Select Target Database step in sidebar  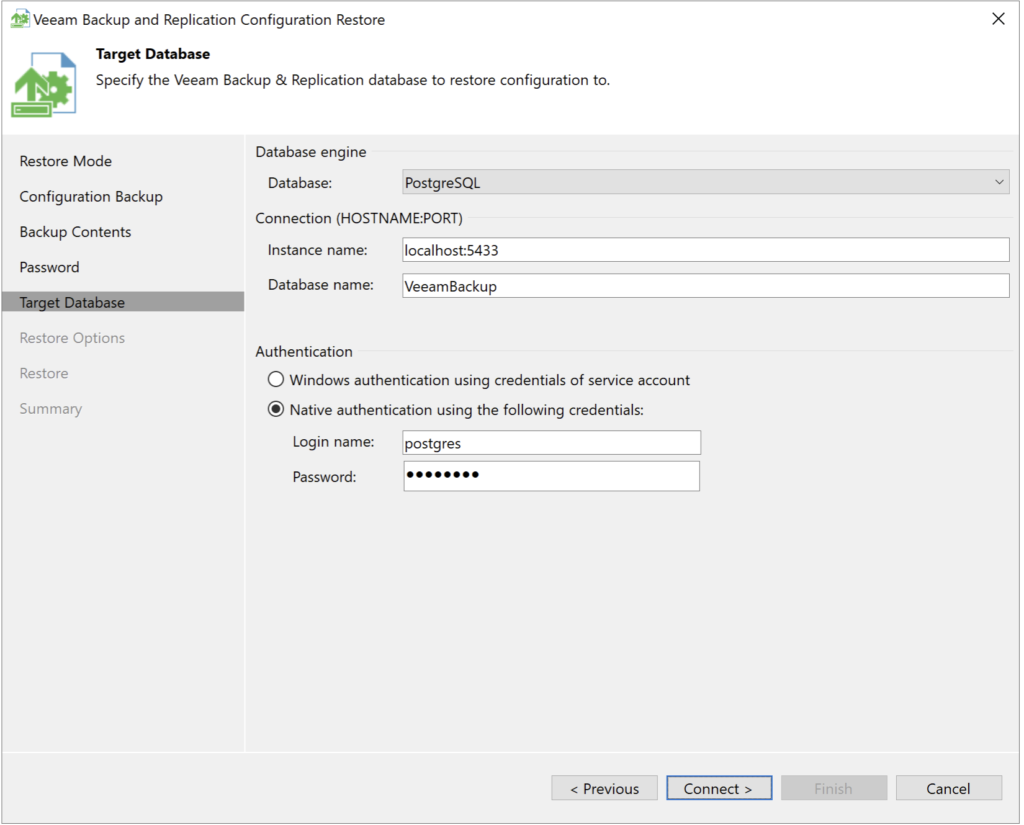123,302
